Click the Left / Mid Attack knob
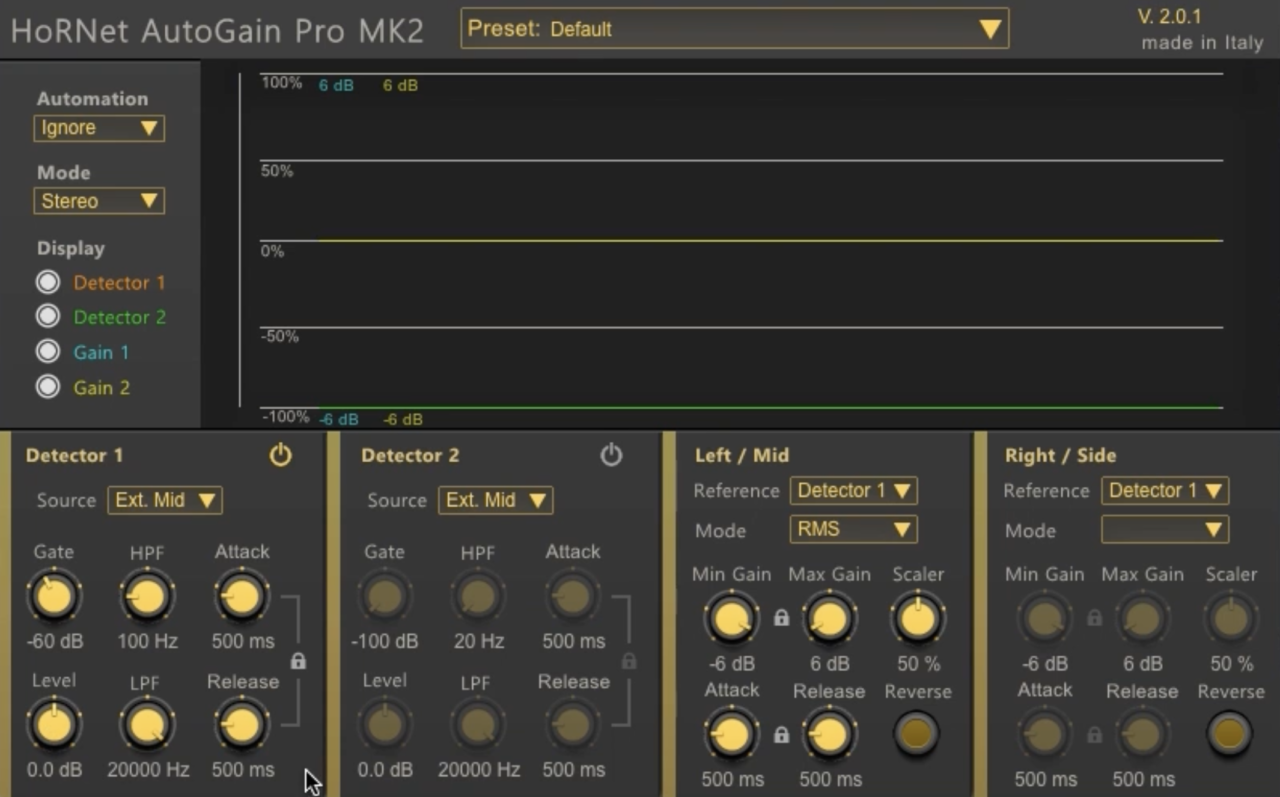 click(732, 735)
